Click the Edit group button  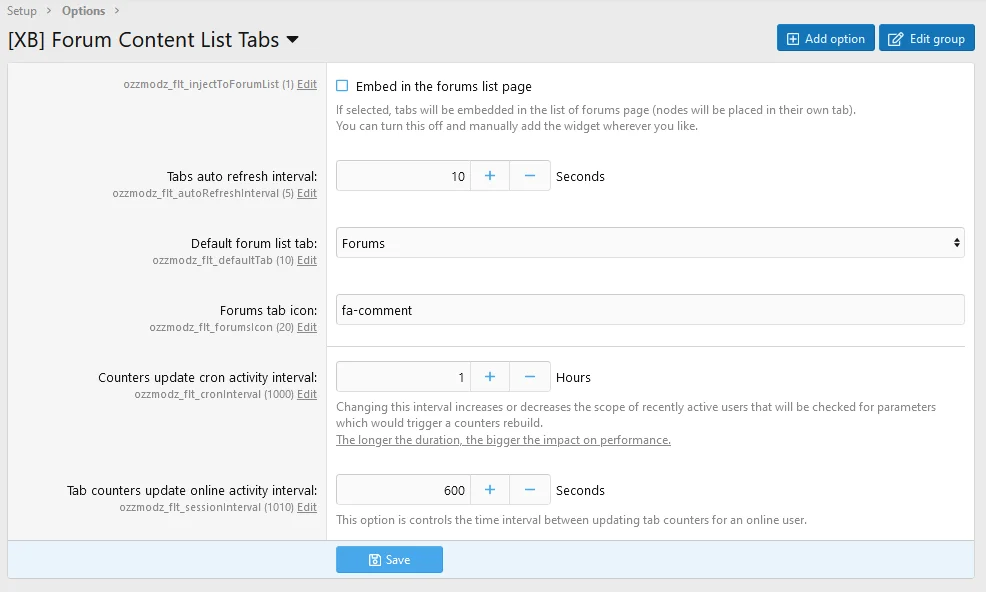(926, 38)
